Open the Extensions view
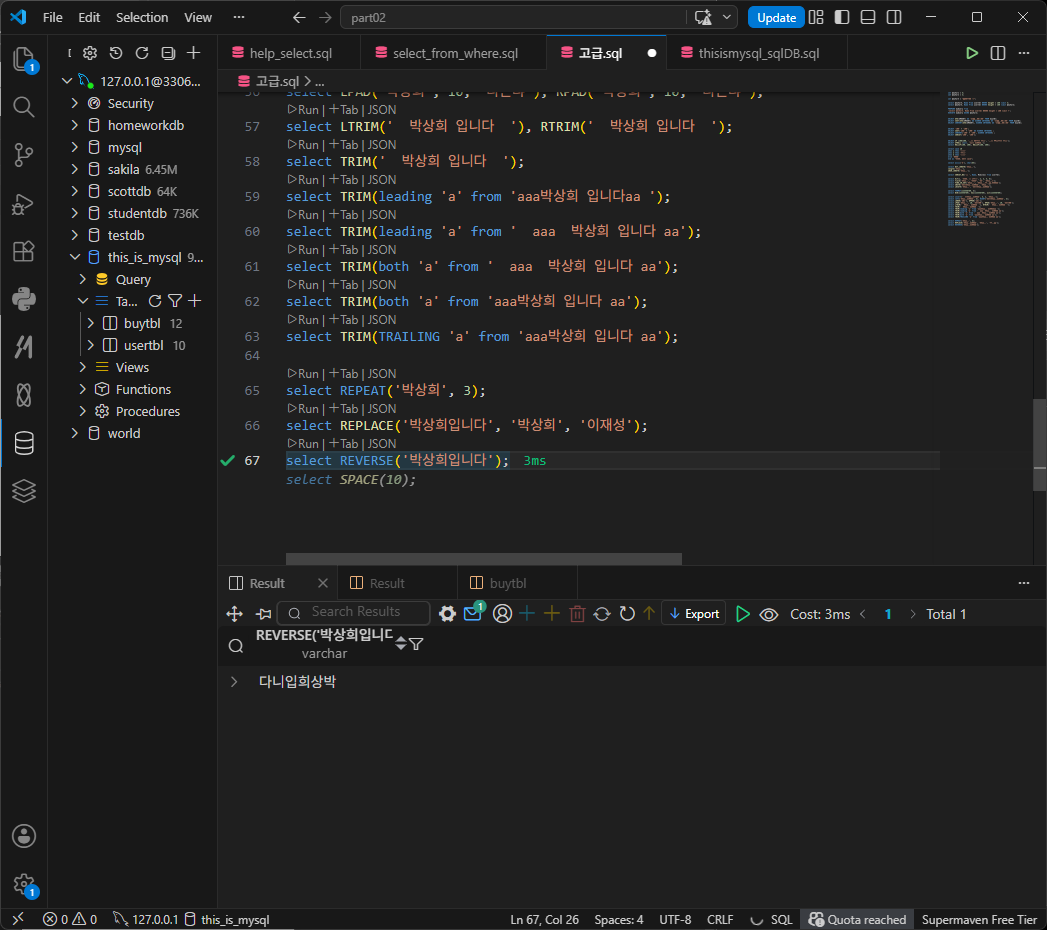The width and height of the screenshot is (1047, 930). coord(24,252)
